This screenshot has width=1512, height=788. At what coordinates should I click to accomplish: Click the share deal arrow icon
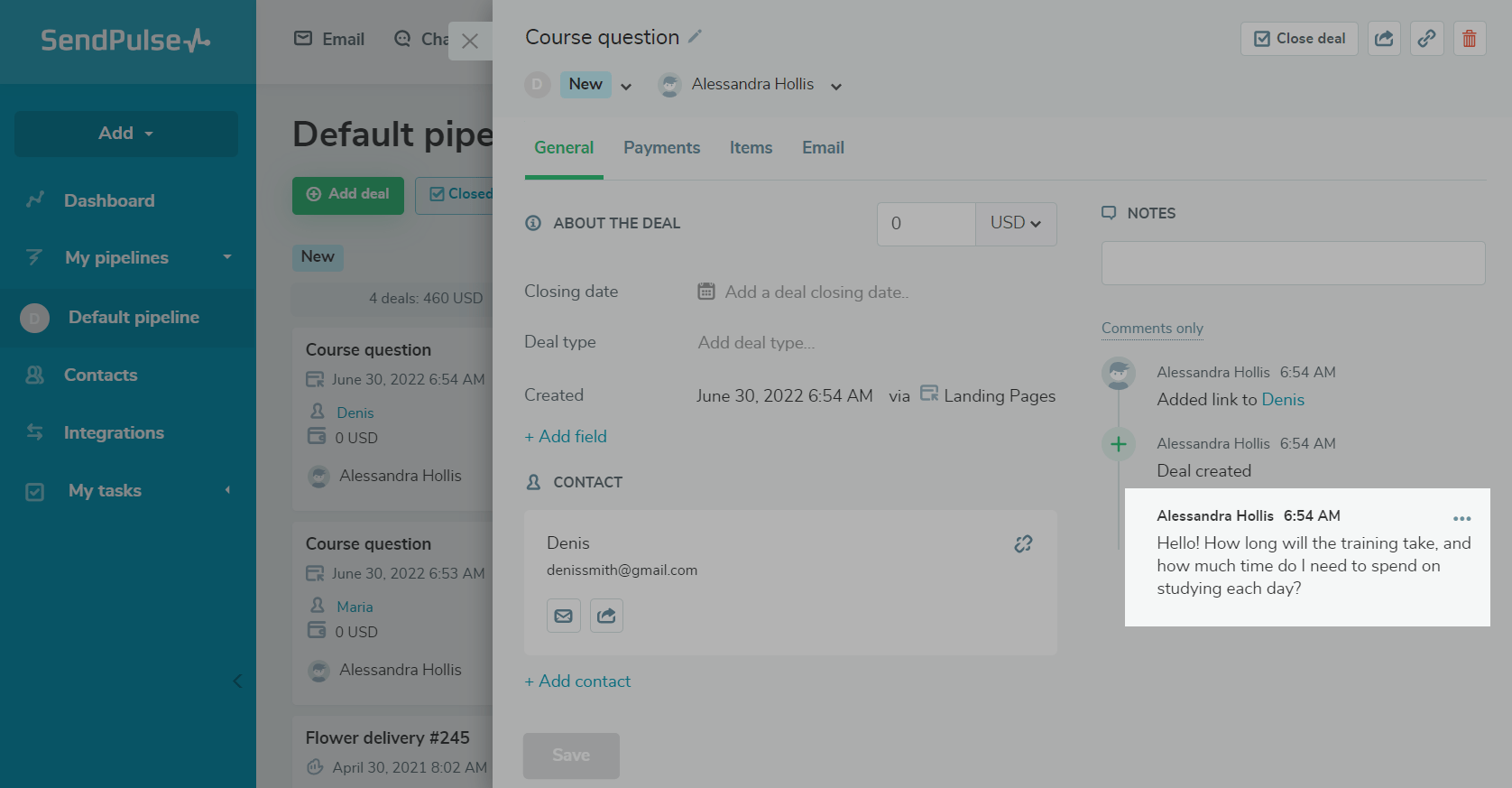1384,39
